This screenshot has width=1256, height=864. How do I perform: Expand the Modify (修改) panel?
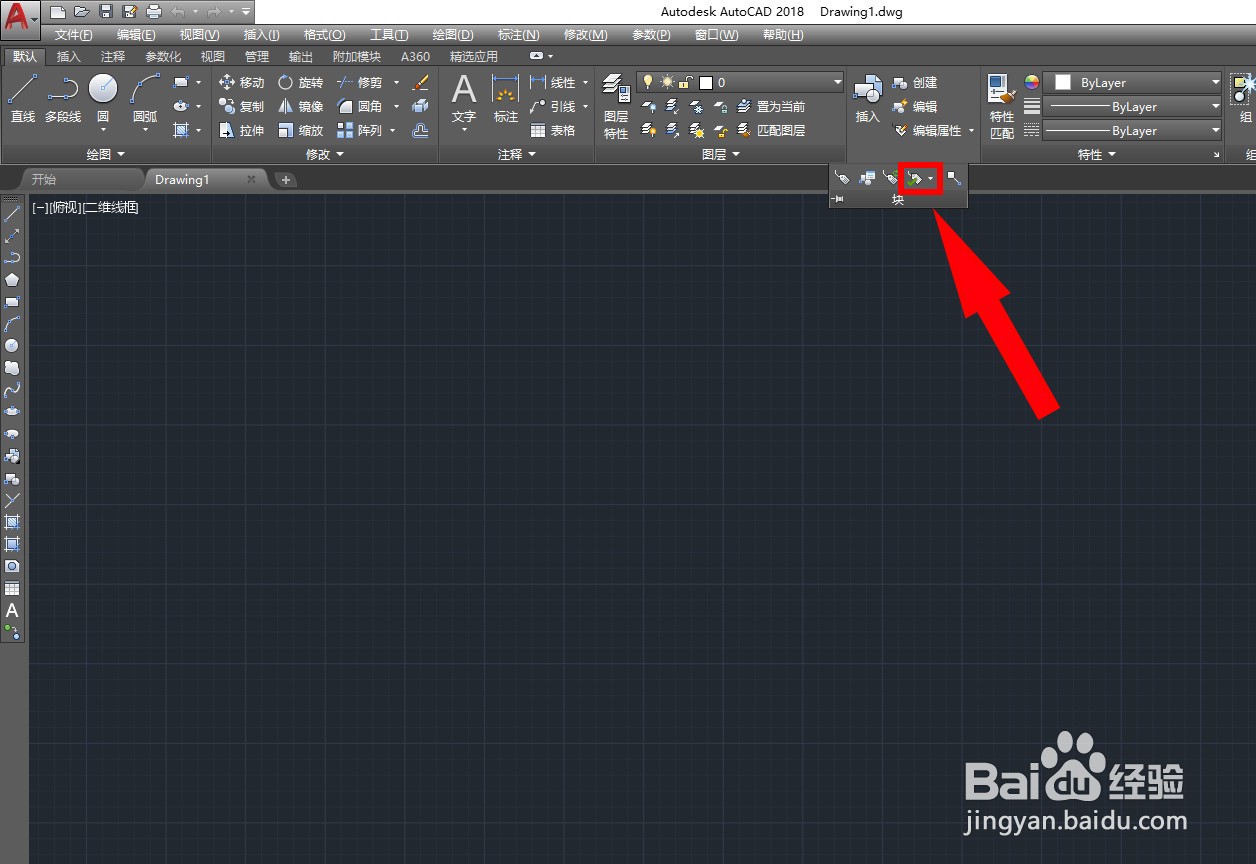[325, 154]
